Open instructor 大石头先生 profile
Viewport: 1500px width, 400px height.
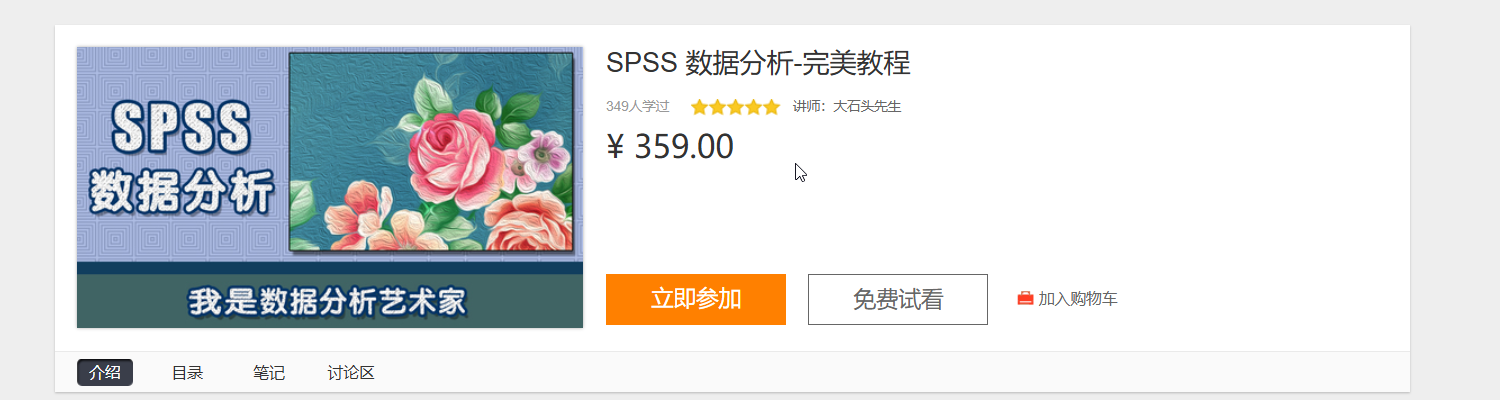point(867,106)
